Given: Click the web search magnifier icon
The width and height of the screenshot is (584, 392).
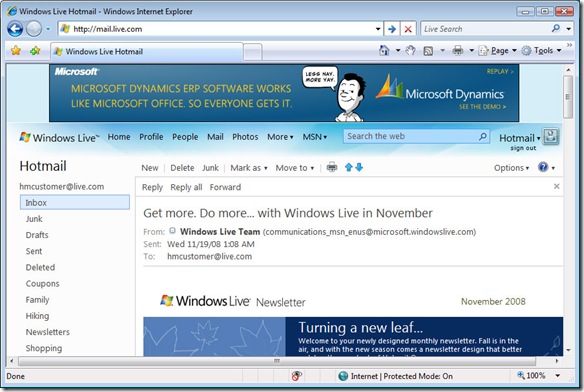Looking at the screenshot, I should 483,137.
